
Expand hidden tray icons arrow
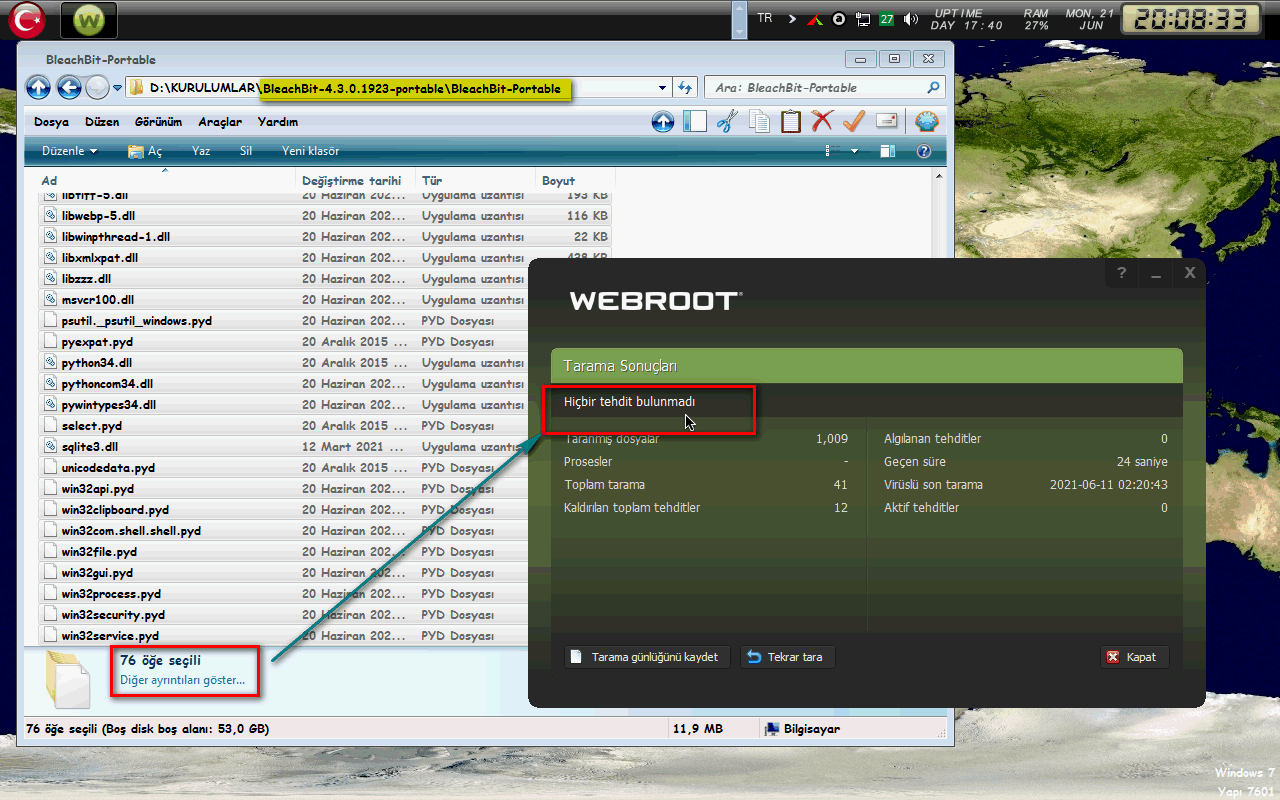(792, 18)
